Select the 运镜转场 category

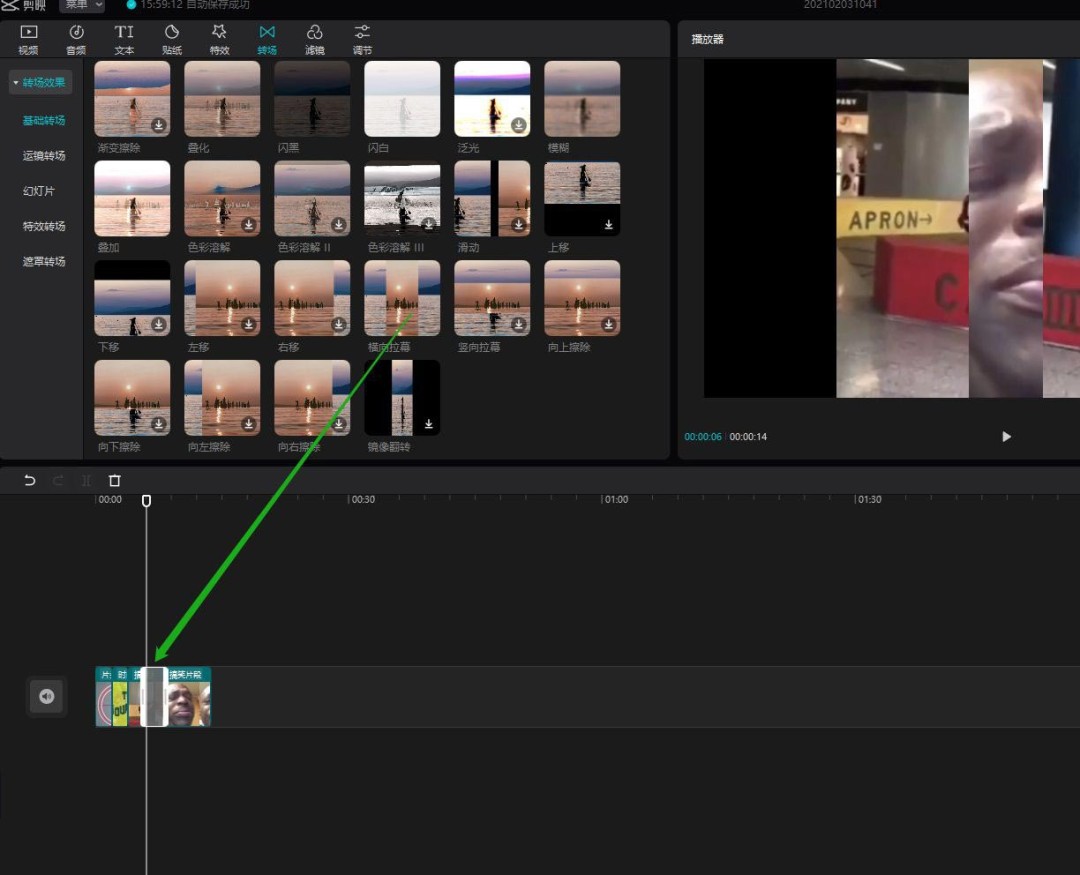(44, 156)
